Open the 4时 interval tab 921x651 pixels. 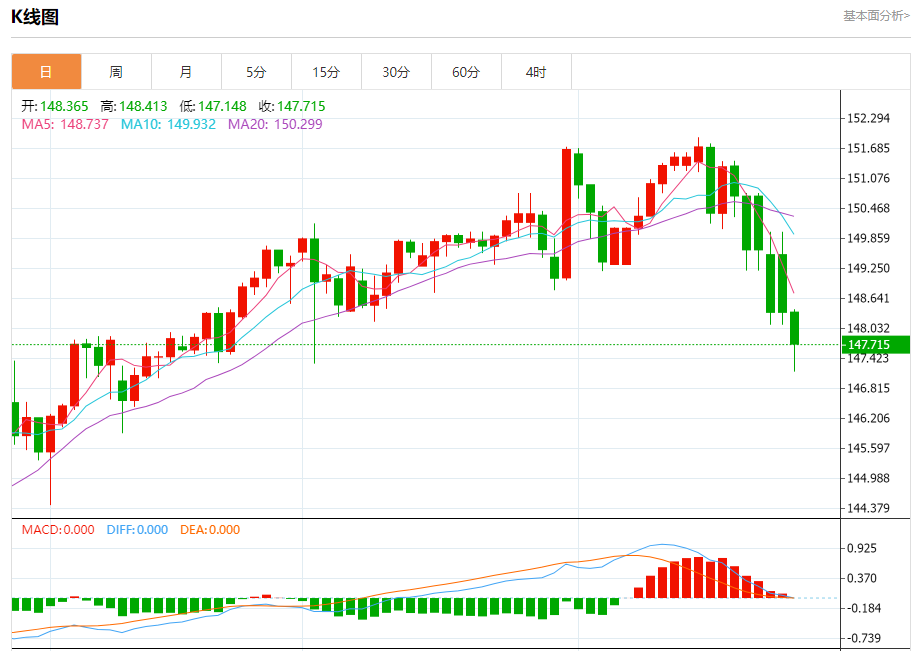click(536, 72)
